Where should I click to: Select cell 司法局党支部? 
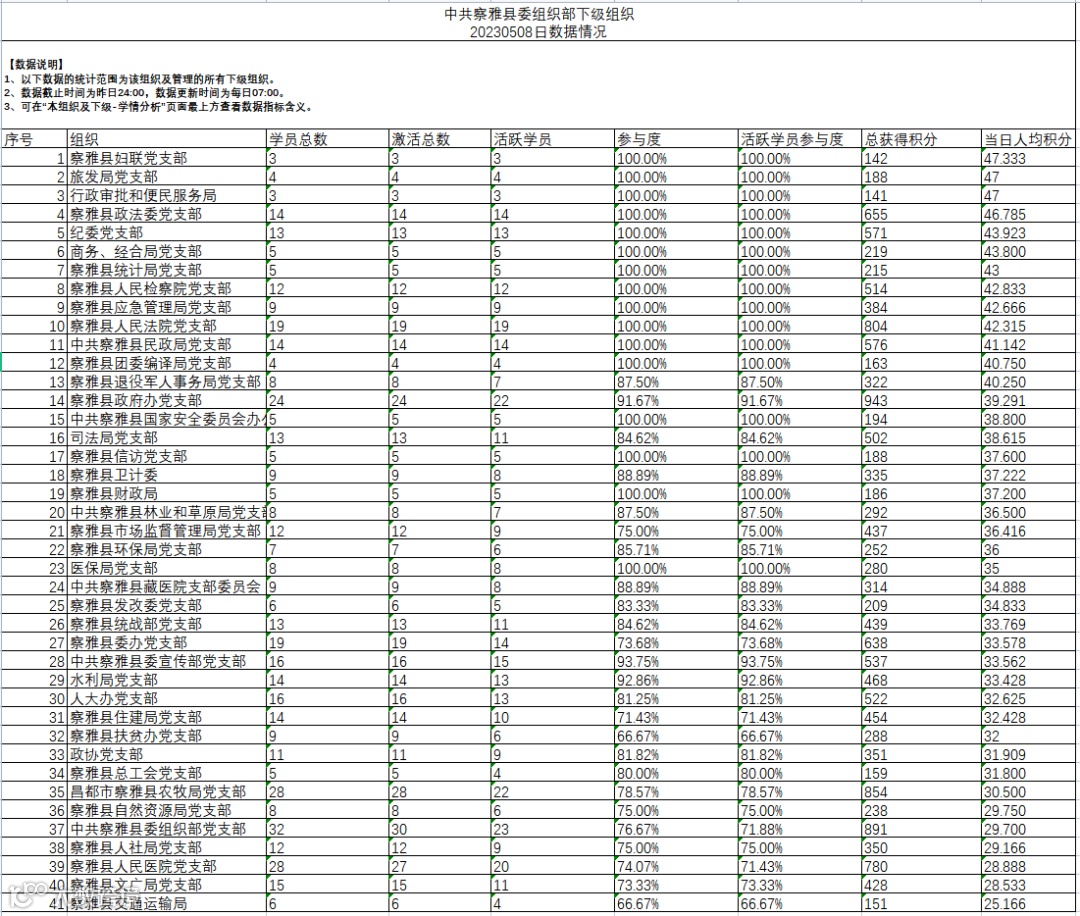click(x=167, y=437)
